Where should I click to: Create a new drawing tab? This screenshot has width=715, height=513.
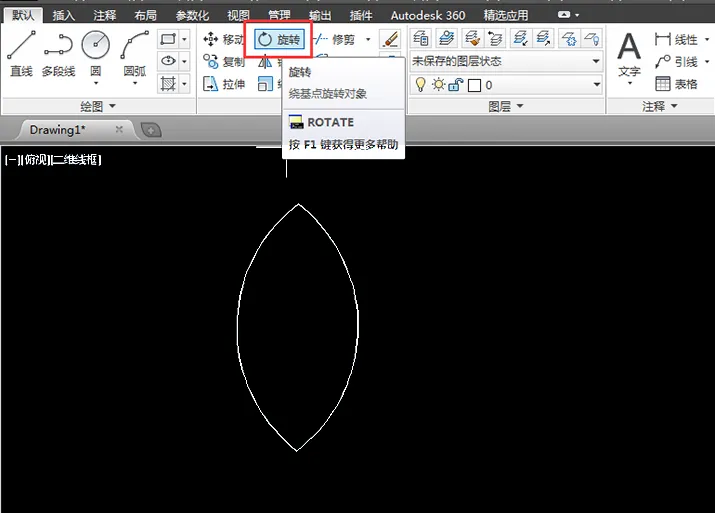[151, 130]
